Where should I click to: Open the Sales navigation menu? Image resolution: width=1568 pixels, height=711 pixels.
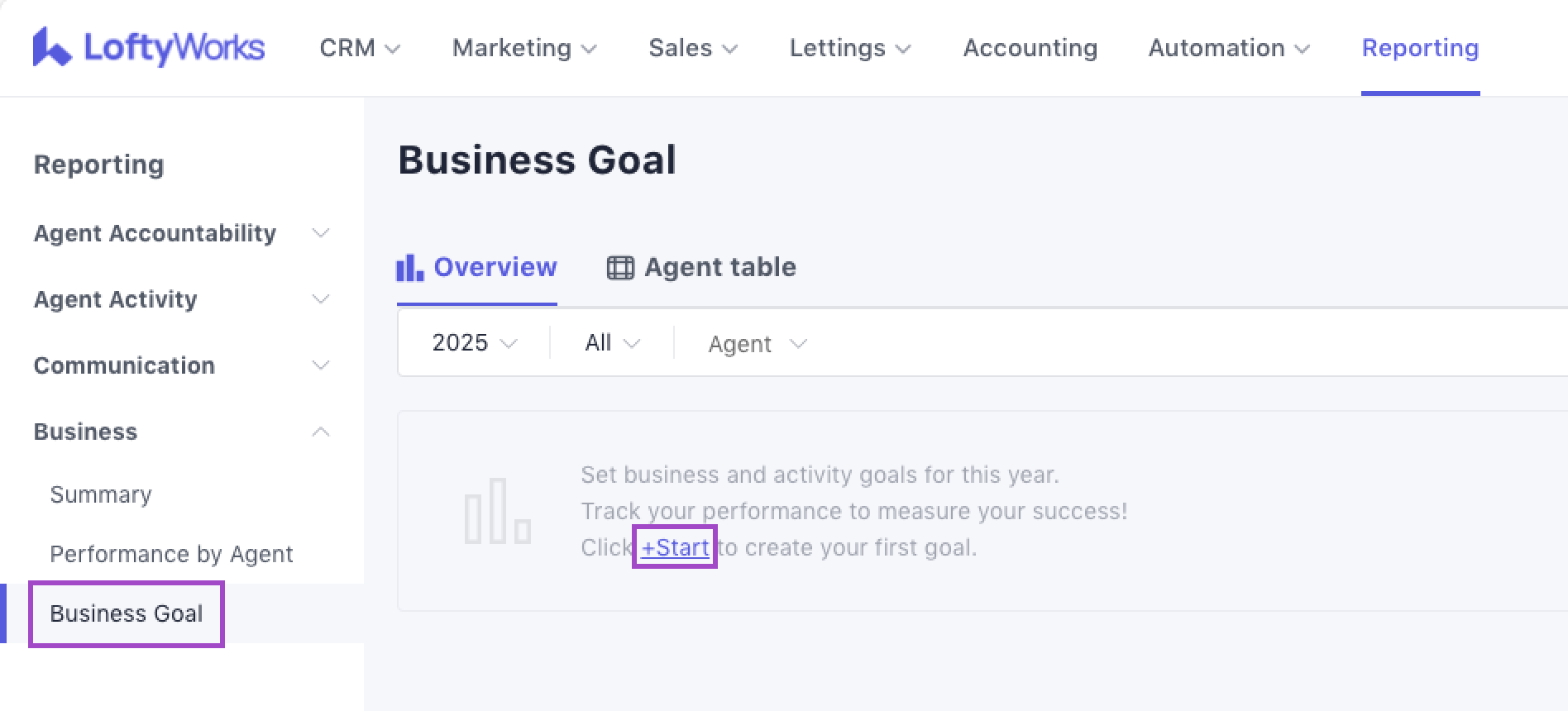(x=692, y=48)
